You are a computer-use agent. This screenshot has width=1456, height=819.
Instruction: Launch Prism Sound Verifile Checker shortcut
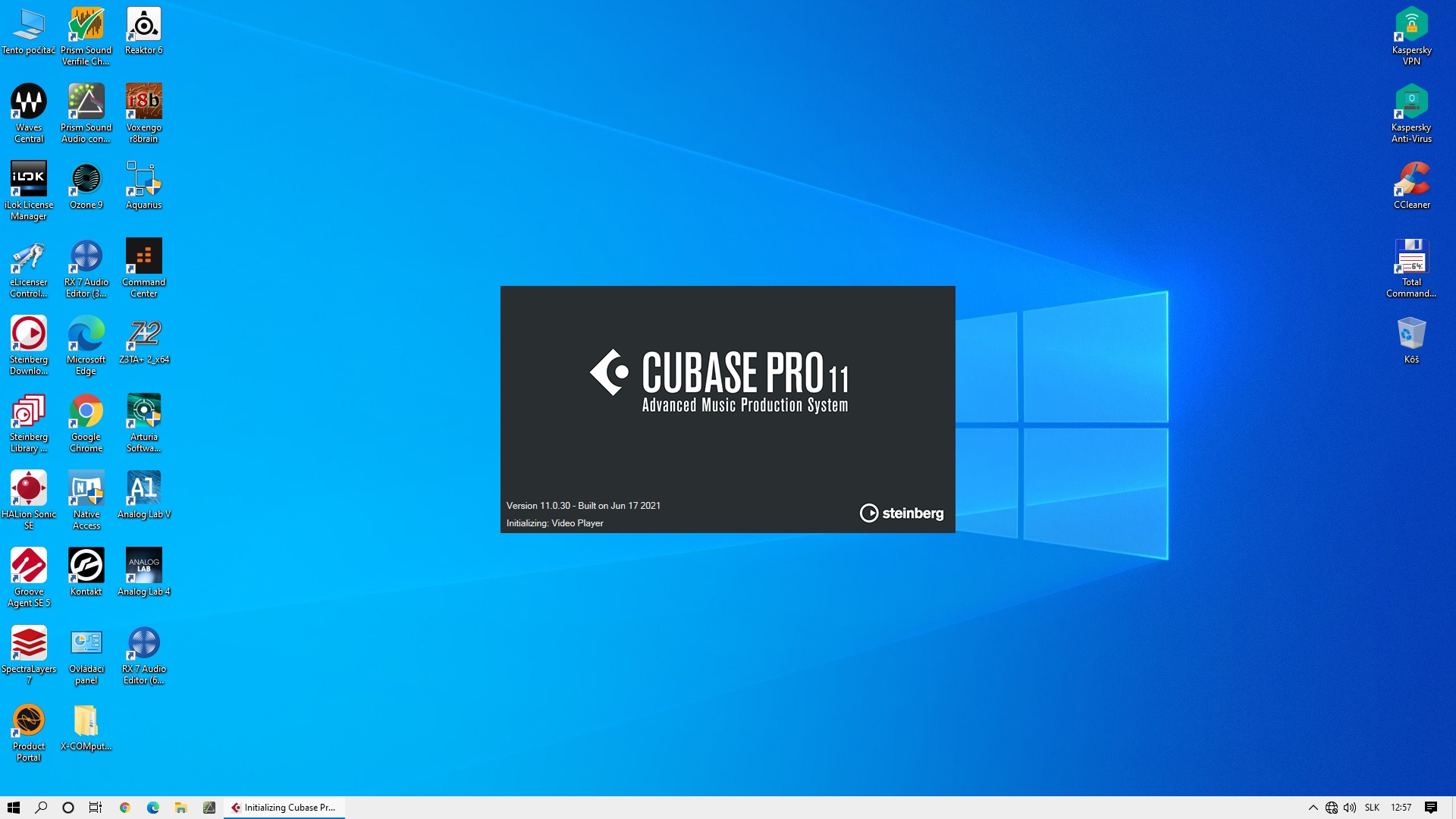[x=86, y=36]
